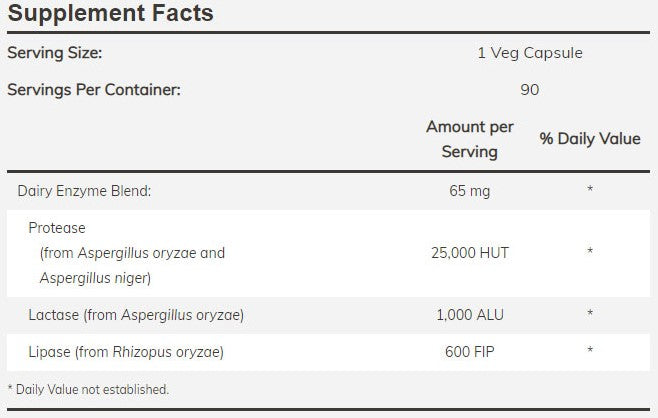Click the Lactase row daily value asterisk
The height and width of the screenshot is (418, 658).
point(590,315)
